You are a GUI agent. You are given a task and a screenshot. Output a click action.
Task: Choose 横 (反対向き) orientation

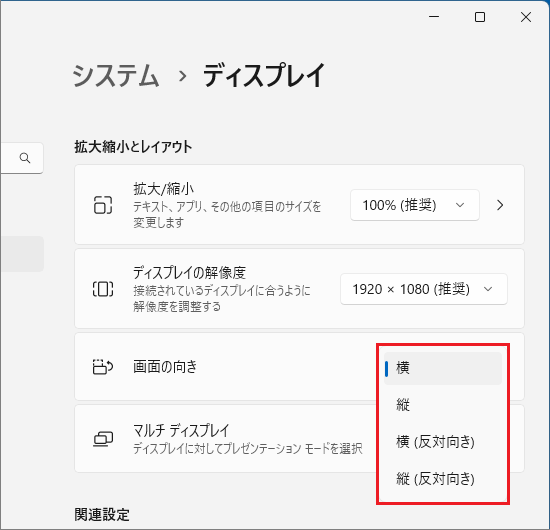[443, 442]
